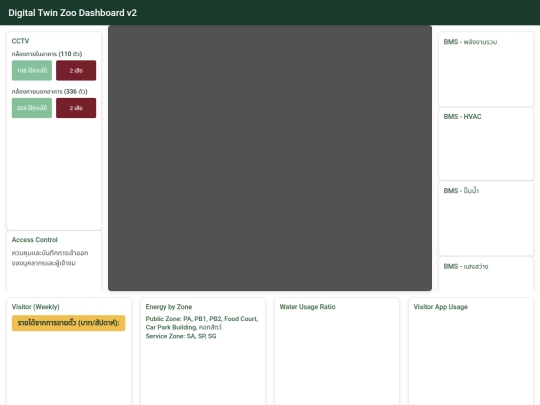The width and height of the screenshot is (540, 405).
Task: Open the third BMS card, below HVAC
Action: [x=486, y=218]
